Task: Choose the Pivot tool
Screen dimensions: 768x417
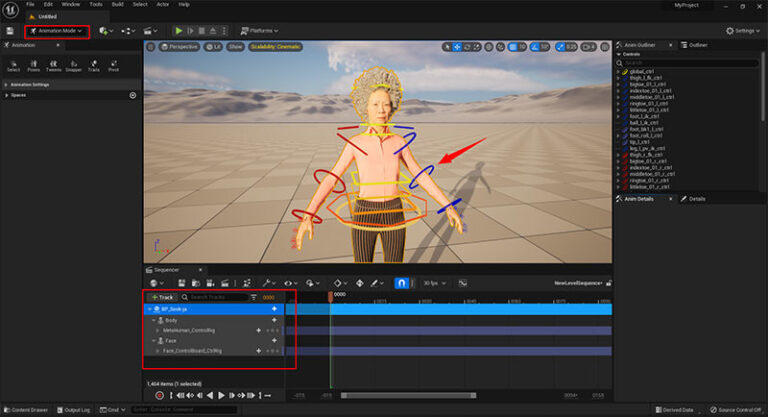Action: pos(114,66)
